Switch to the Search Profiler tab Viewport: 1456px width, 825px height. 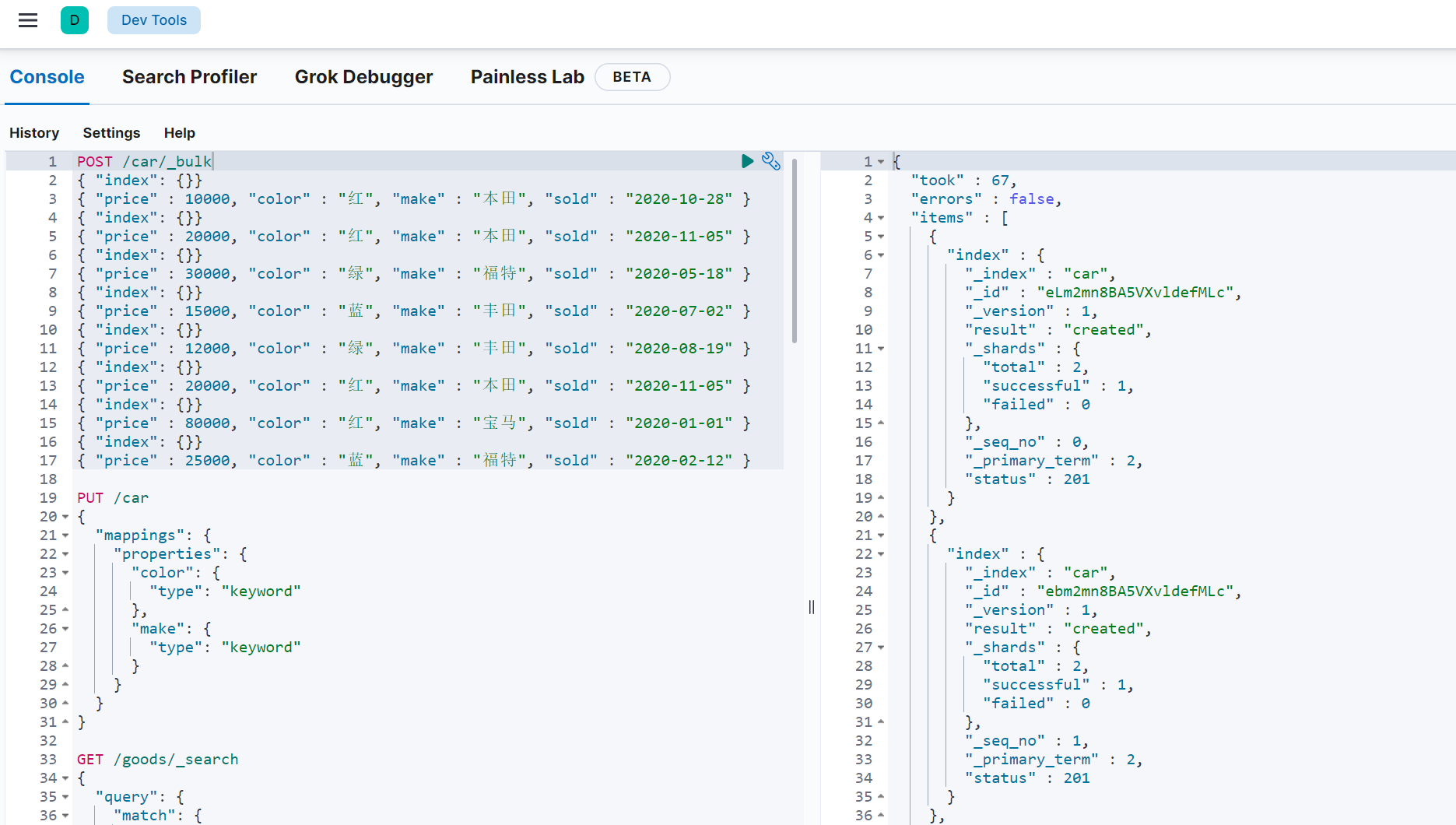189,77
